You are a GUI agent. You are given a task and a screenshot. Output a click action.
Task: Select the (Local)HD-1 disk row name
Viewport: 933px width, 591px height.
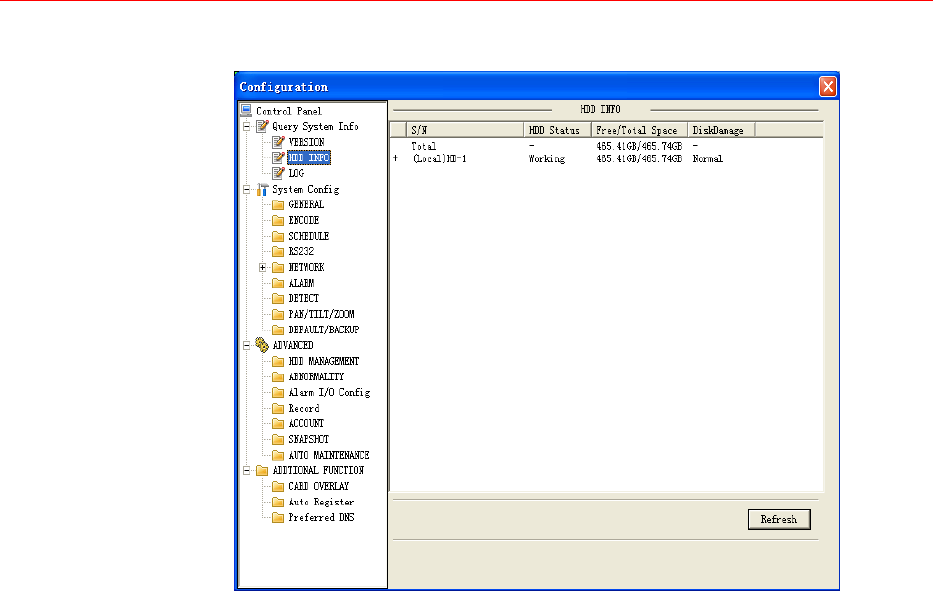[x=440, y=159]
